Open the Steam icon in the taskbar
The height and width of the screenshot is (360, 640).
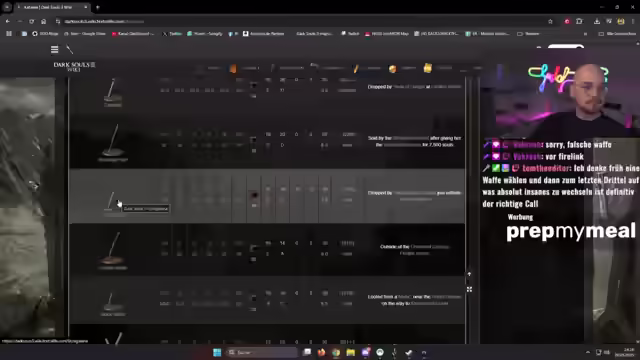tap(409, 352)
